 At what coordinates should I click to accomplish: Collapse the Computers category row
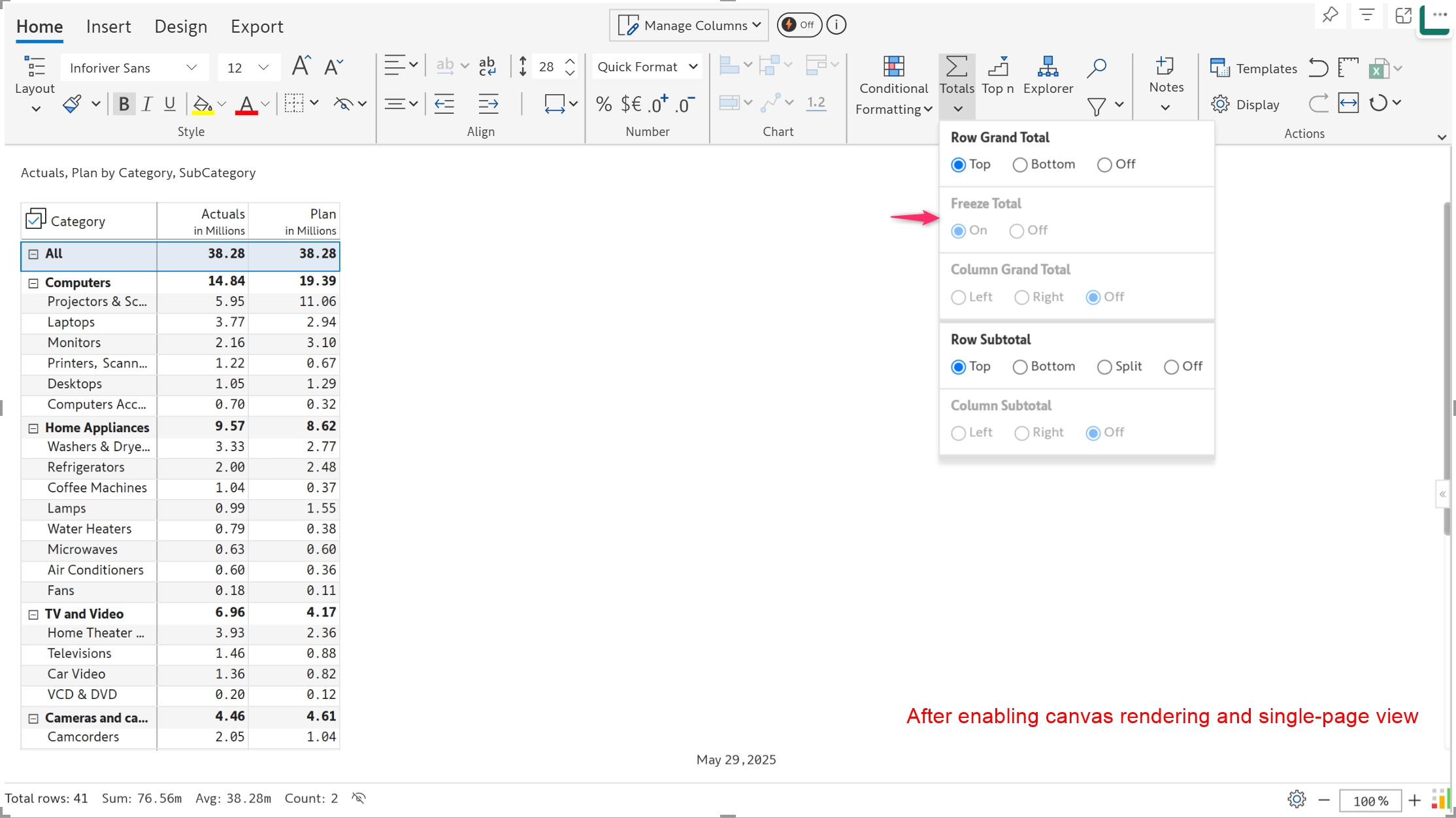pos(33,283)
